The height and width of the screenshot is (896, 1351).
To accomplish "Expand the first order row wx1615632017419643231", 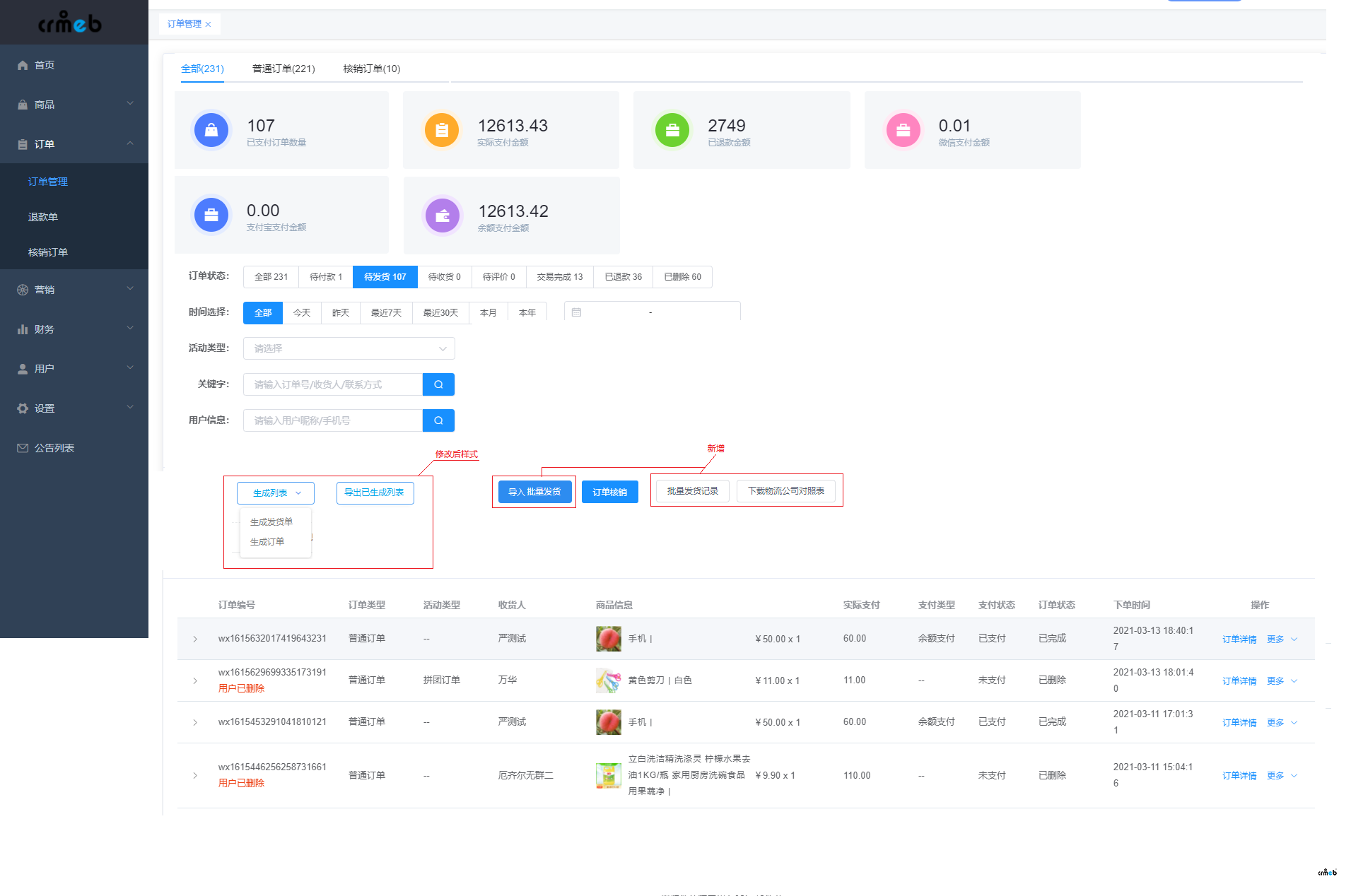I will coord(195,639).
